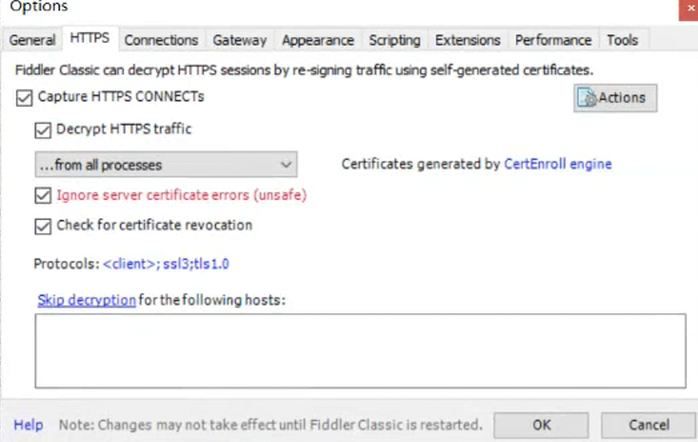Open the Performance tab

[x=553, y=40]
